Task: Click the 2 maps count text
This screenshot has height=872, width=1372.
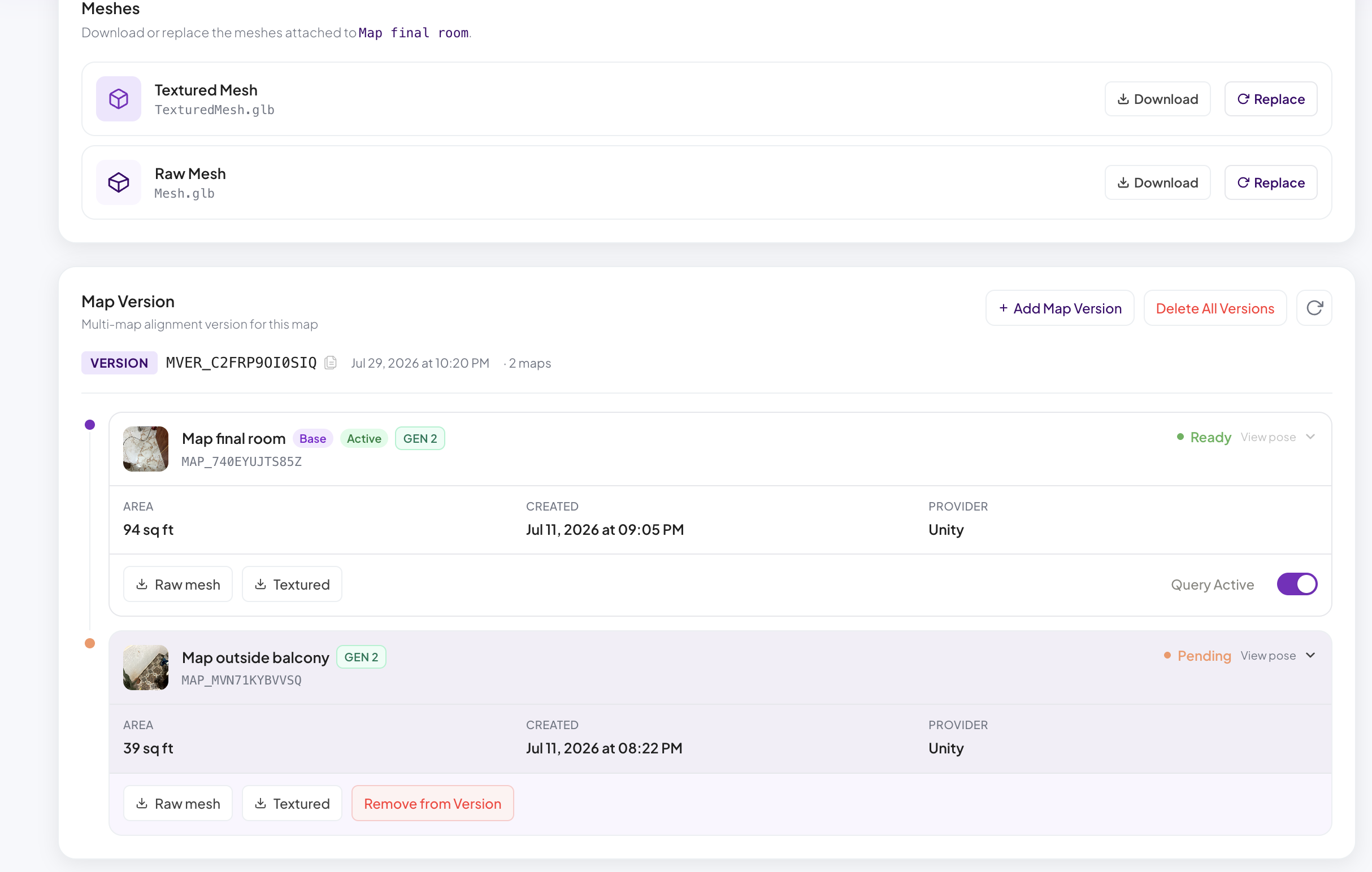Action: coord(529,363)
